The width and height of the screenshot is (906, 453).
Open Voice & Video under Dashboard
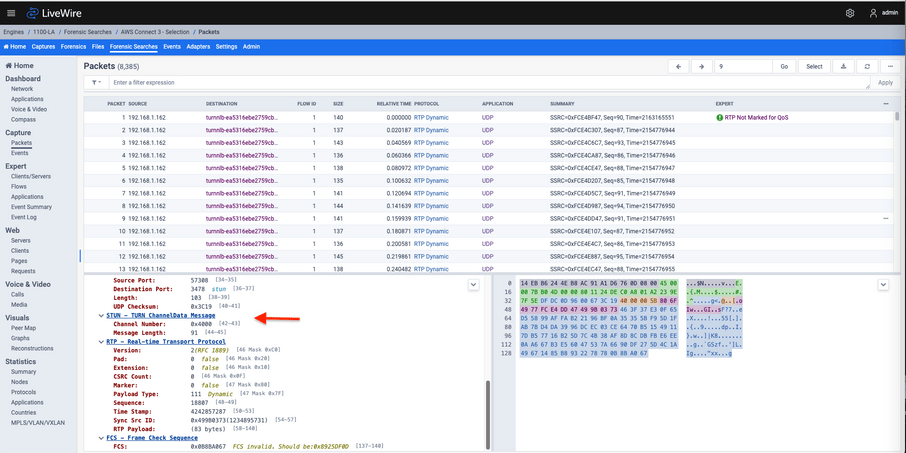pyautogui.click(x=29, y=109)
